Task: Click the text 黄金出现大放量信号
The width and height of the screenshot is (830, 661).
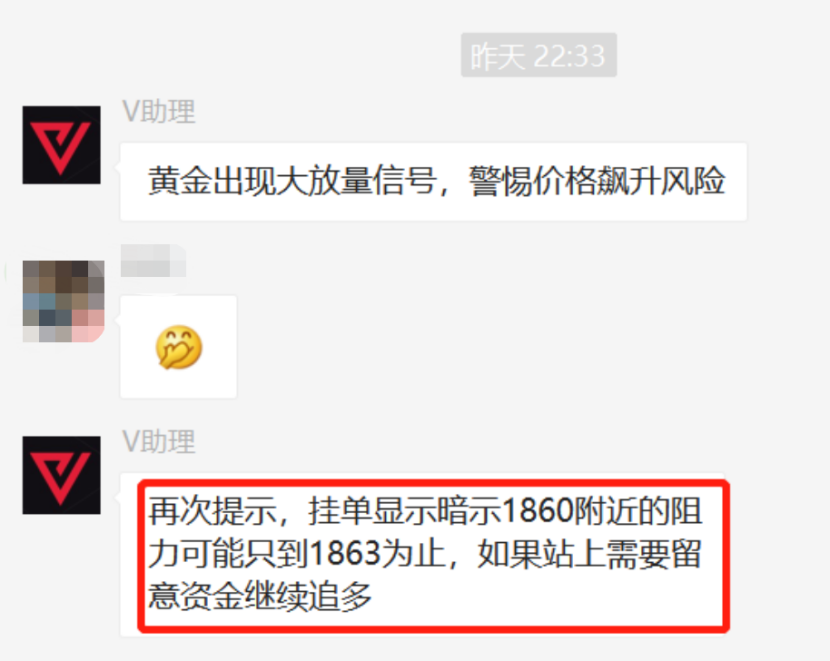Action: coord(292,182)
